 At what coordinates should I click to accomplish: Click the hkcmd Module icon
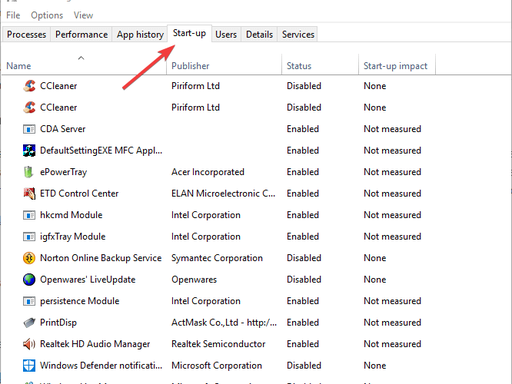coord(29,215)
